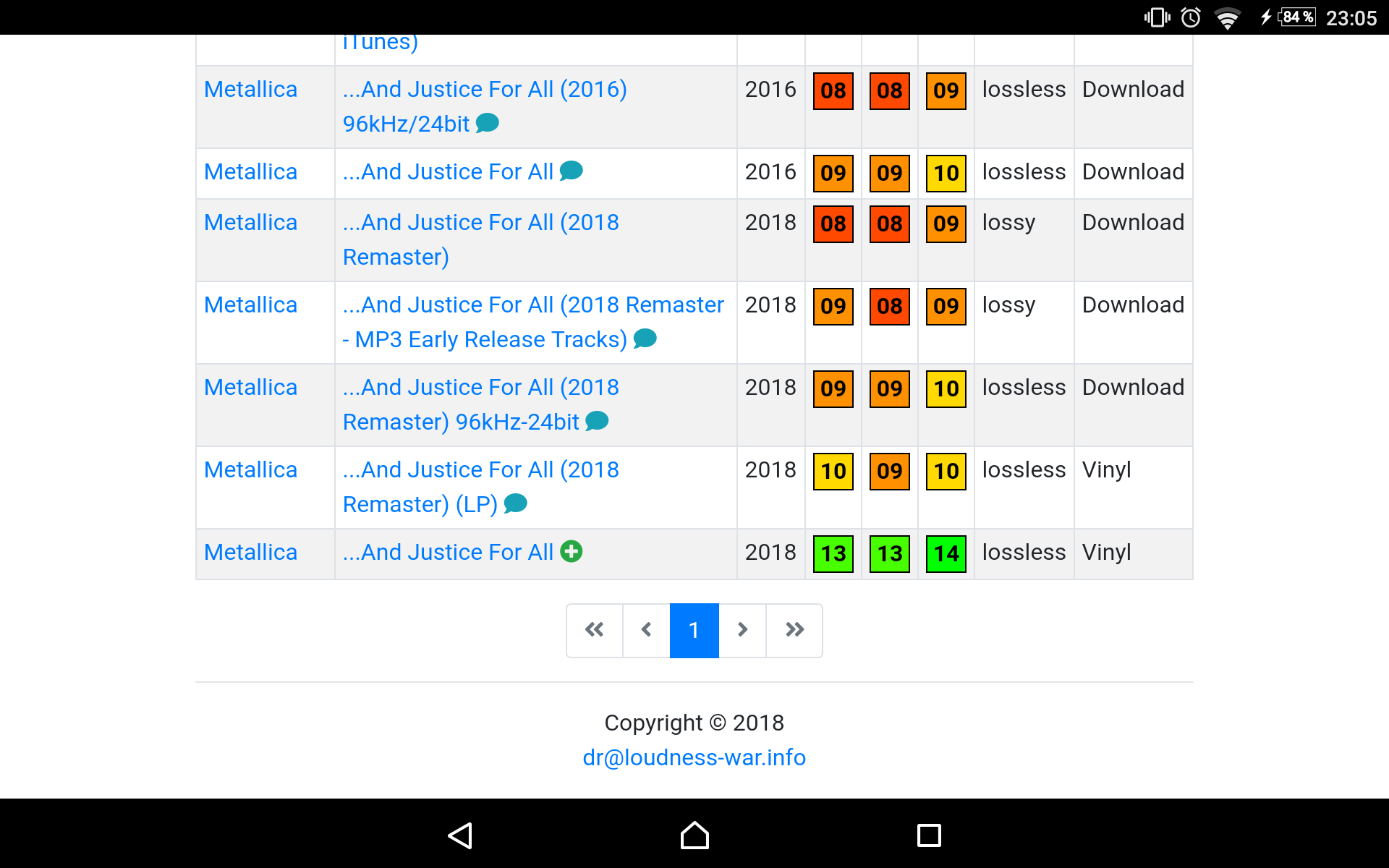Click yellow DR 10 badge in 2018 Remaster (LP) row first column
1389x868 pixels.
[833, 472]
